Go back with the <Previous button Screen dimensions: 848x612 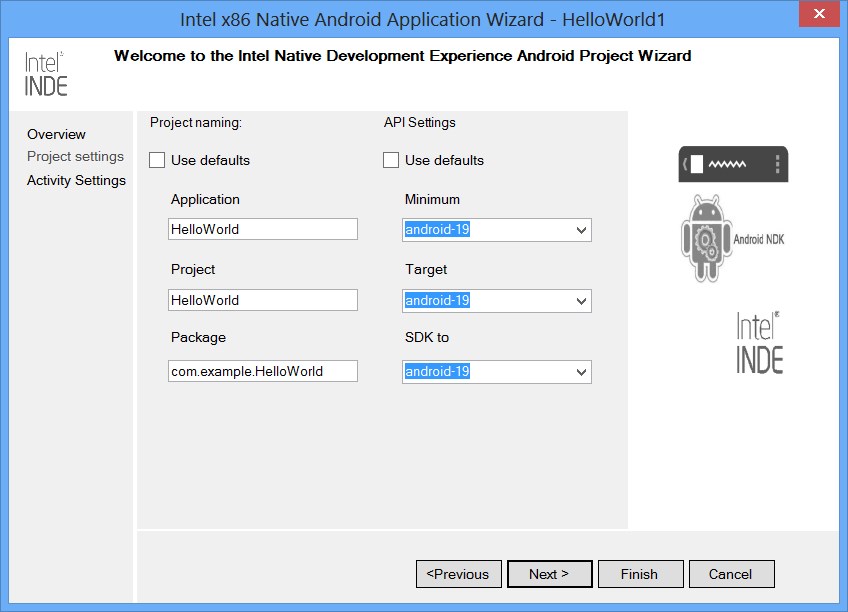pos(458,574)
